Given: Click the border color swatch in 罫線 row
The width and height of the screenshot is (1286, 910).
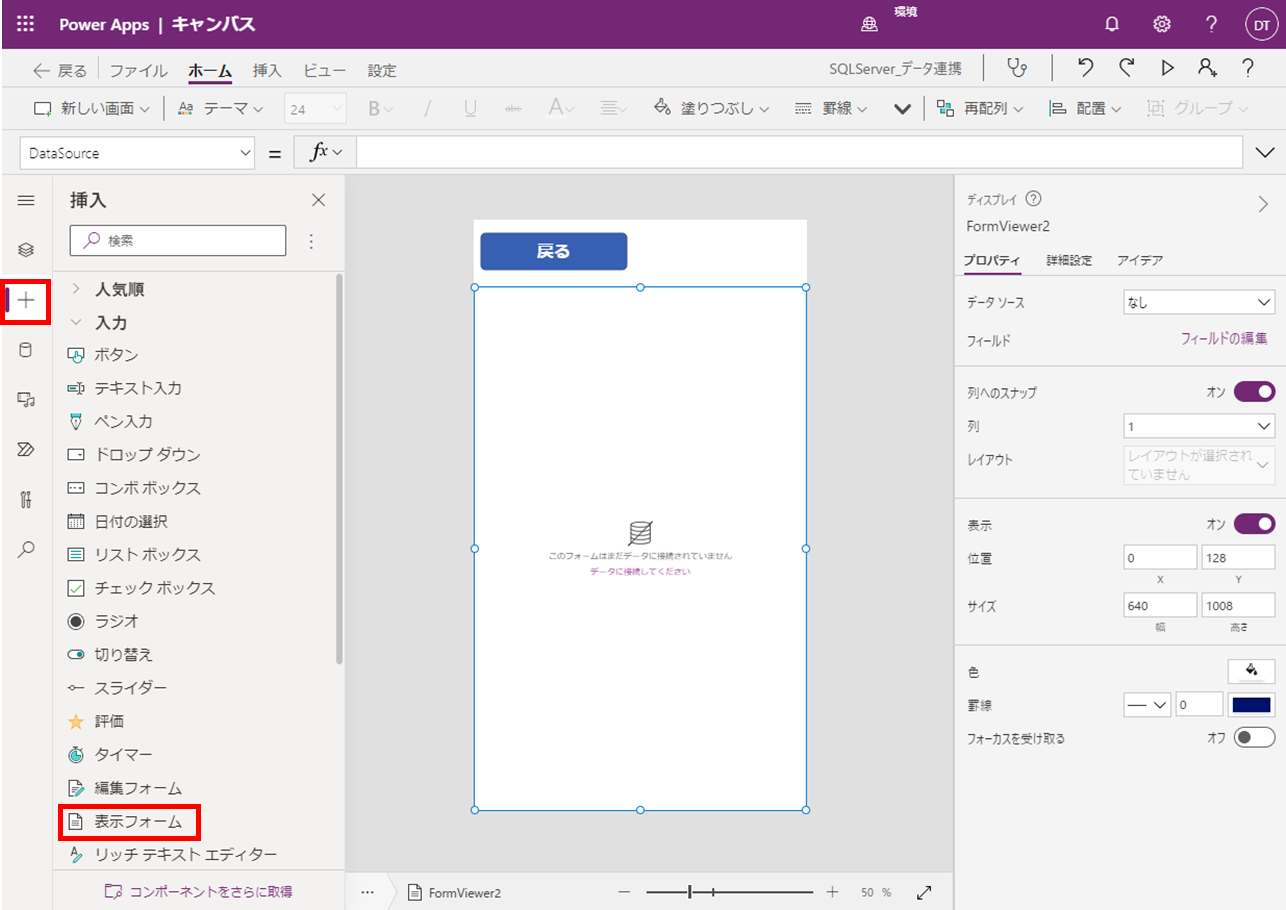Looking at the screenshot, I should click(x=1252, y=705).
